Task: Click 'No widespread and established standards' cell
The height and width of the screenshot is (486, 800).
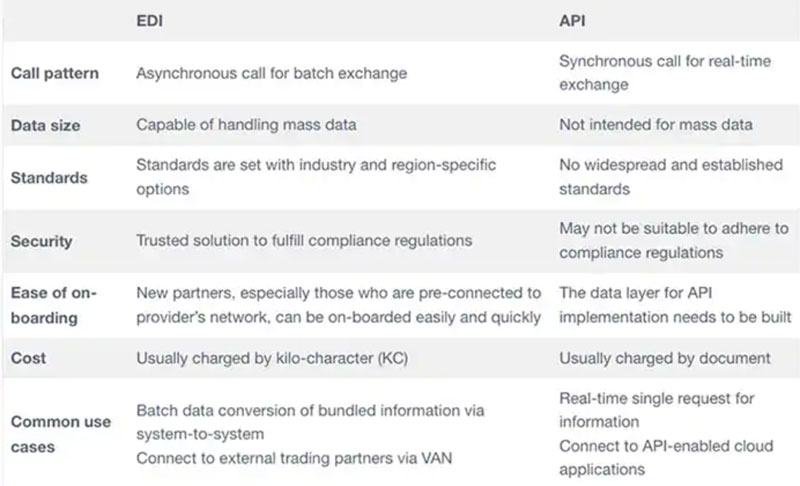Action: pyautogui.click(x=670, y=177)
